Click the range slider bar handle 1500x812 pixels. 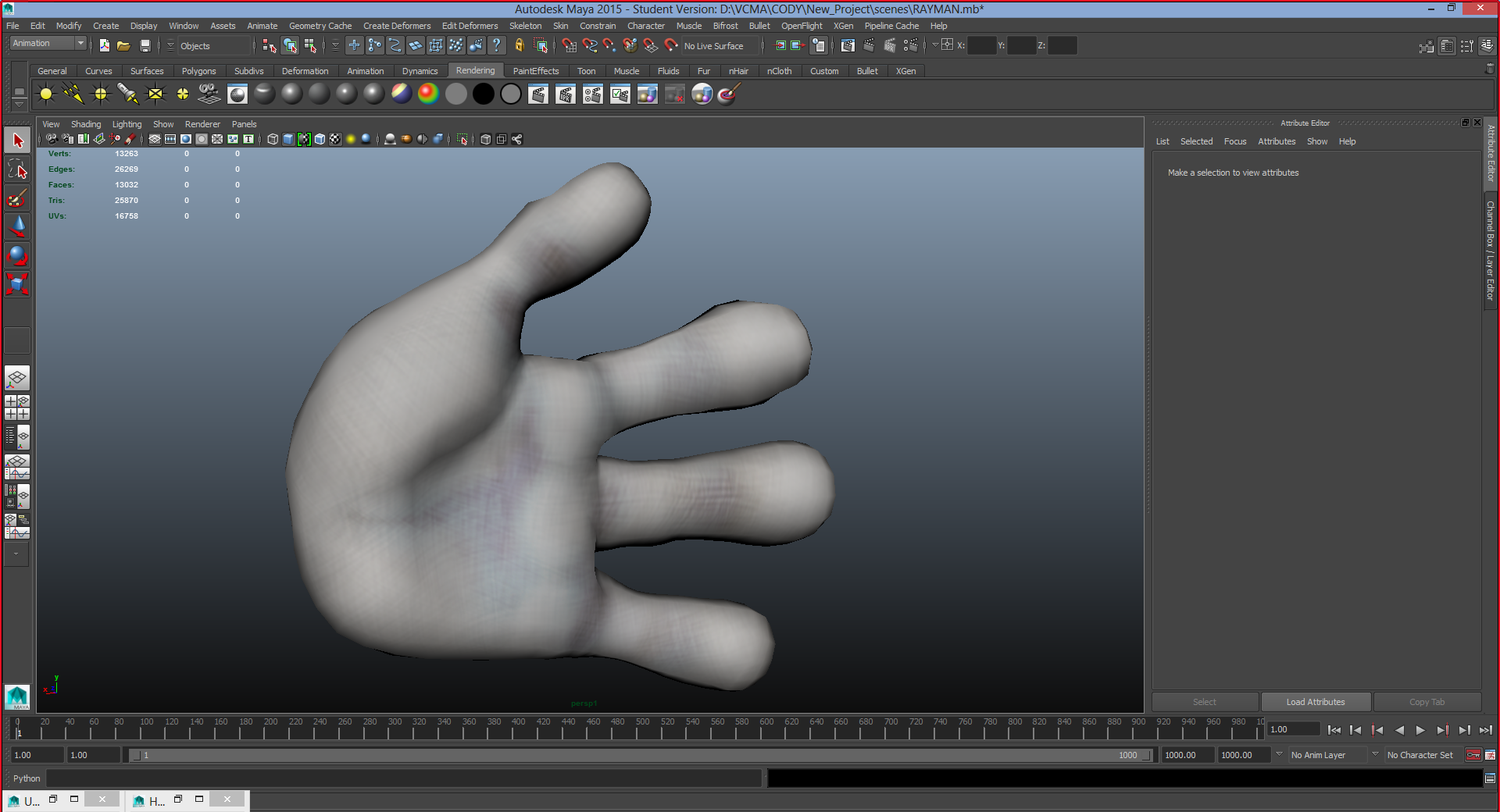[x=640, y=755]
